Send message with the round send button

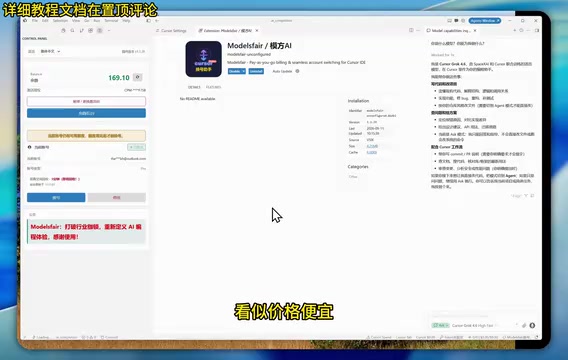[532, 326]
